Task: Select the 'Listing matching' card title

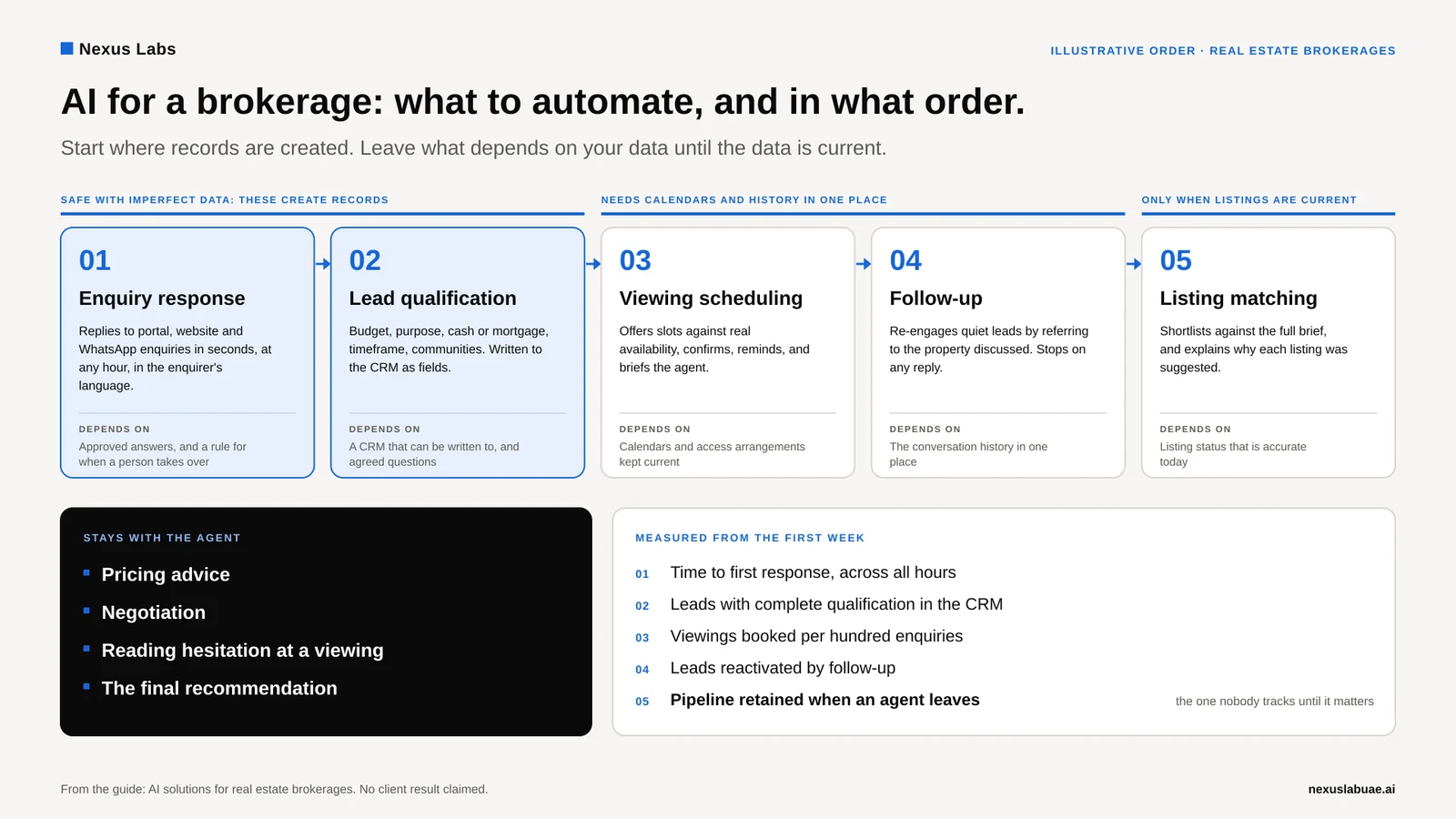Action: pos(1238,298)
